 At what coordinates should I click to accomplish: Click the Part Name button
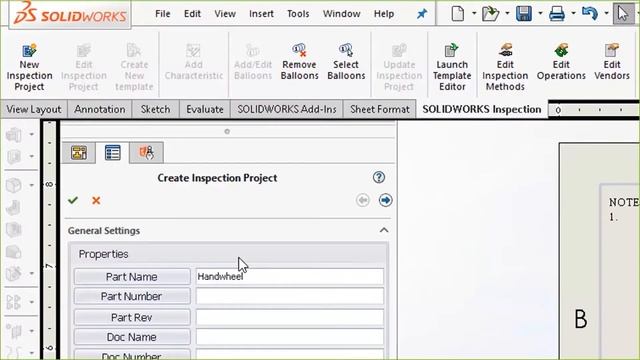coord(132,277)
